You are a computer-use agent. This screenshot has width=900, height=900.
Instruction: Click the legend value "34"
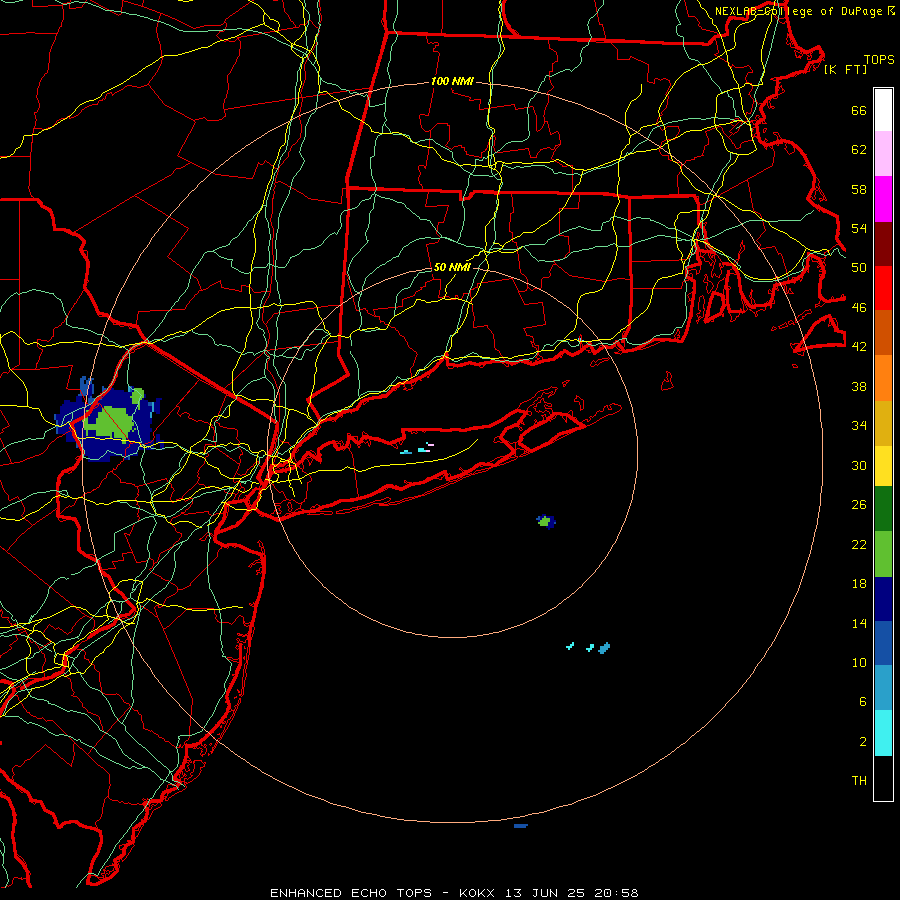(859, 425)
